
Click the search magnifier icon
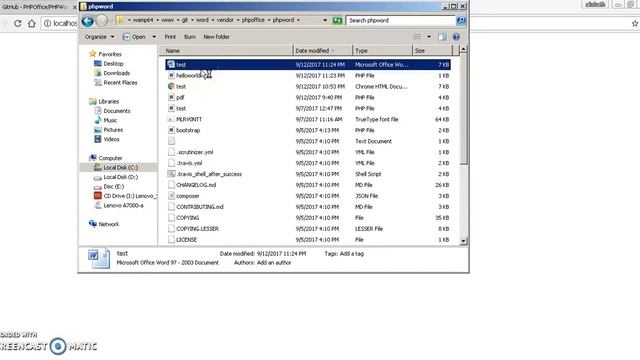coord(461,20)
